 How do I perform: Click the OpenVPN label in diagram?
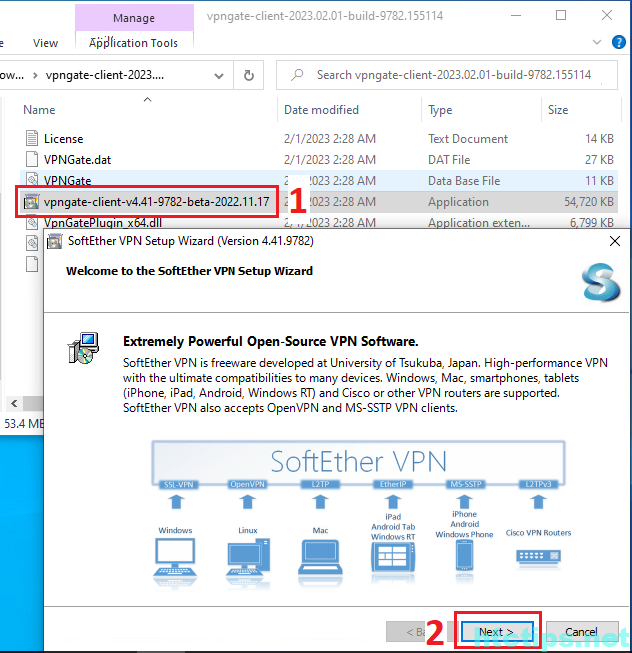coord(248,484)
